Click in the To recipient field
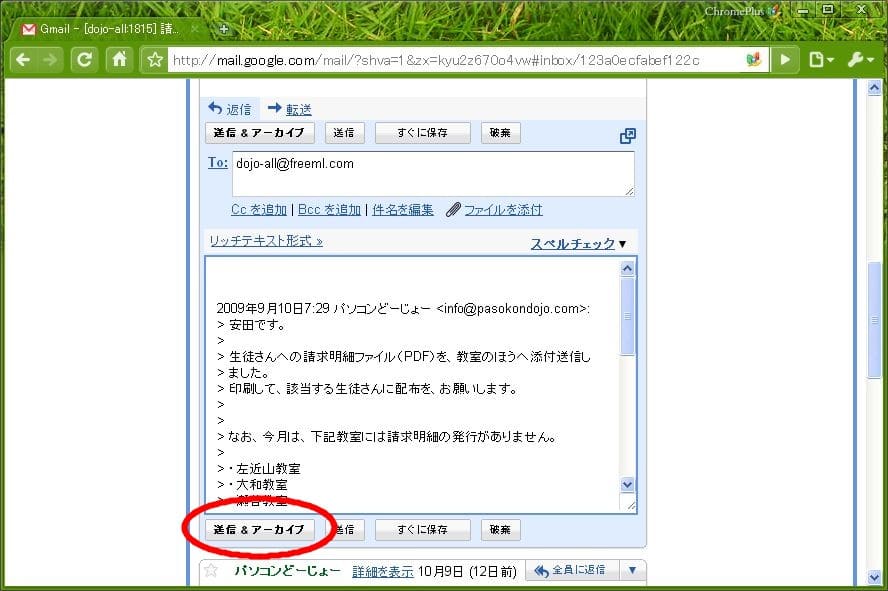Viewport: 888px width, 591px height. point(433,173)
